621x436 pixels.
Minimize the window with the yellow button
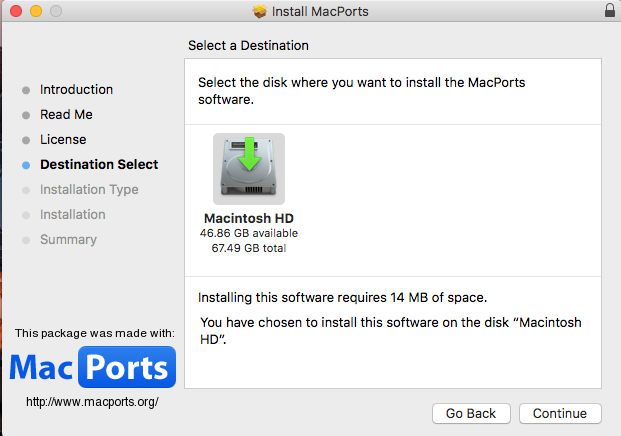pos(36,11)
